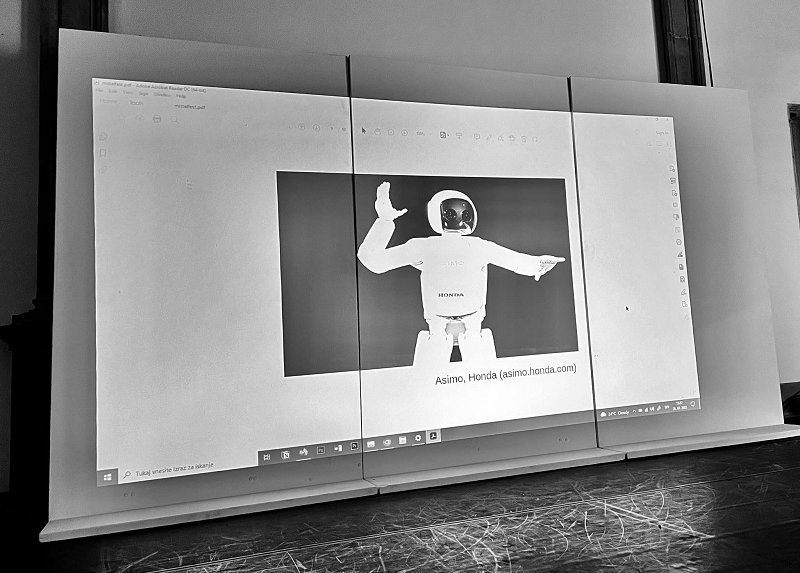Click the Read mode icon
The width and height of the screenshot is (800, 573).
(x=459, y=135)
